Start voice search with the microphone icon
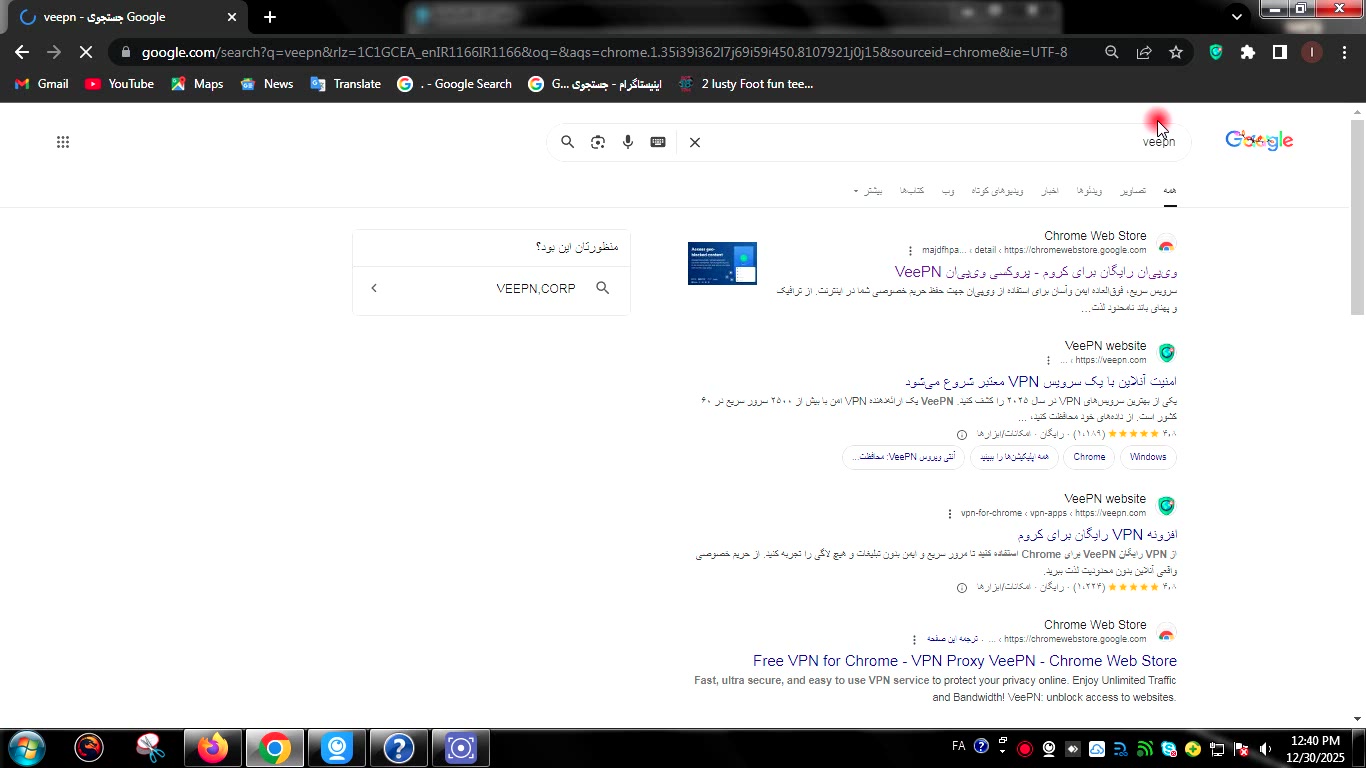The image size is (1366, 768). pyautogui.click(x=628, y=142)
